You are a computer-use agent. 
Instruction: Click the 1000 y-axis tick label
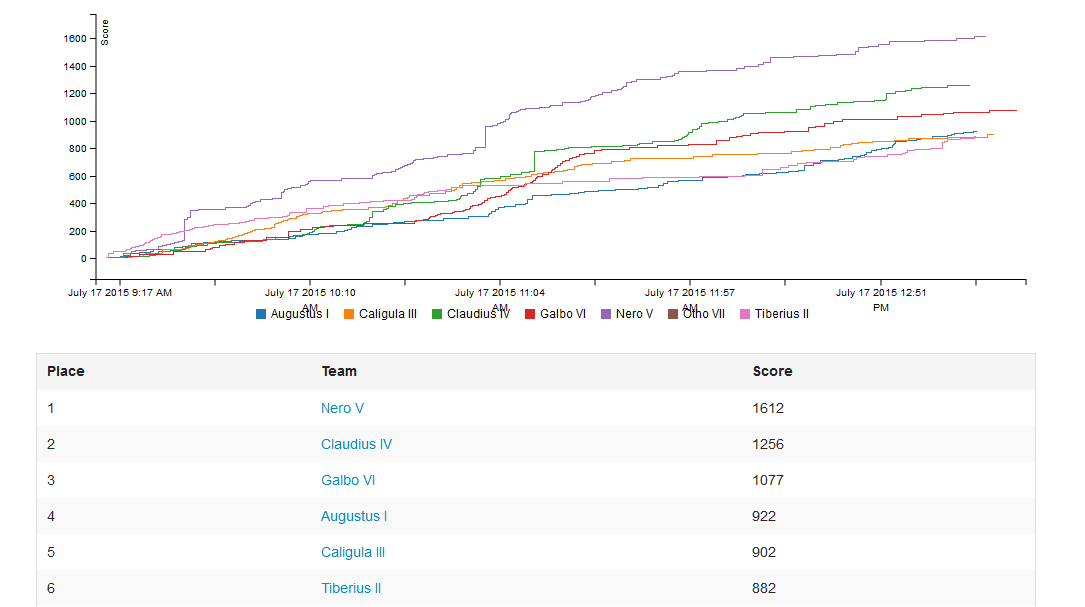click(x=75, y=121)
